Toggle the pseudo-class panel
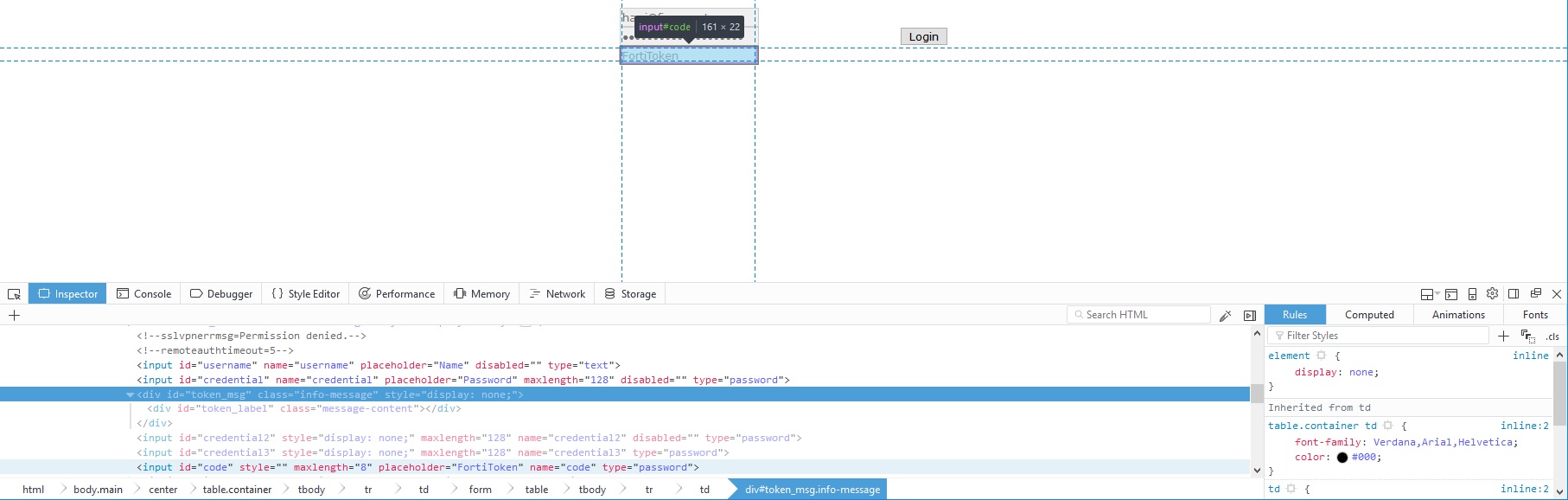 pos(1528,337)
